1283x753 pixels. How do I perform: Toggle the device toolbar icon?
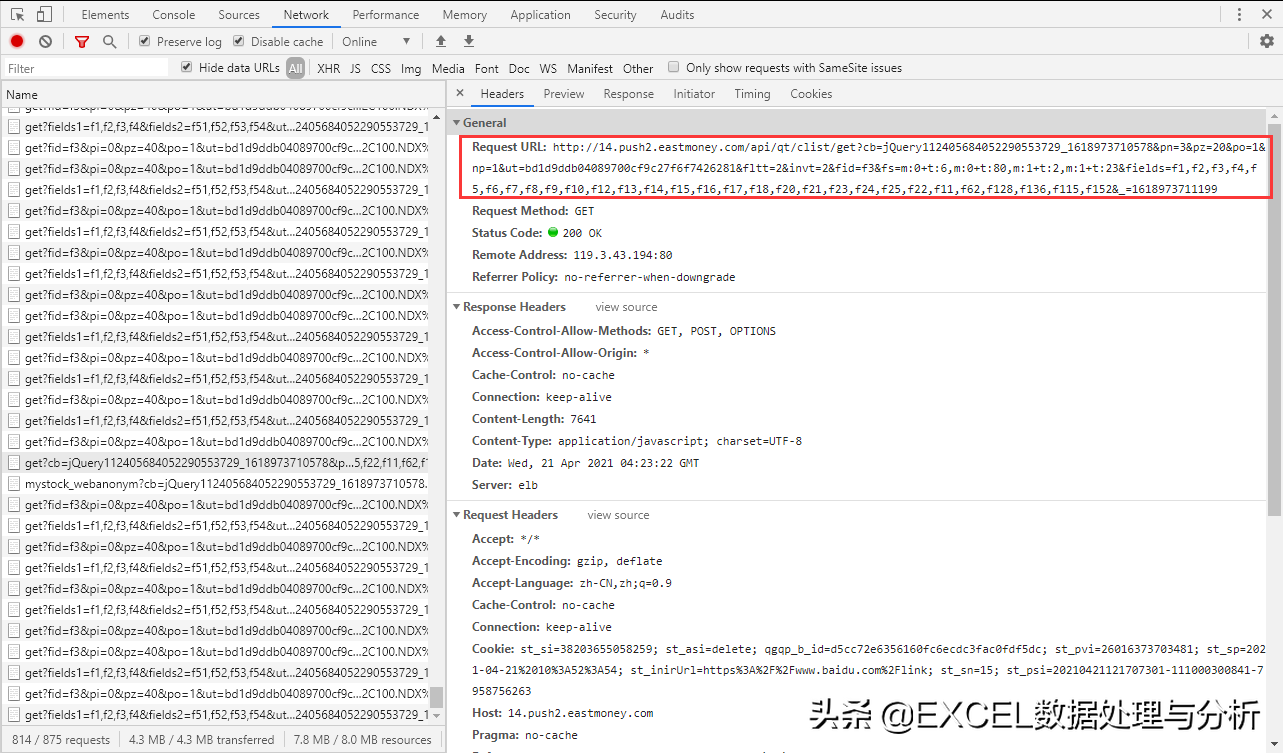click(44, 14)
